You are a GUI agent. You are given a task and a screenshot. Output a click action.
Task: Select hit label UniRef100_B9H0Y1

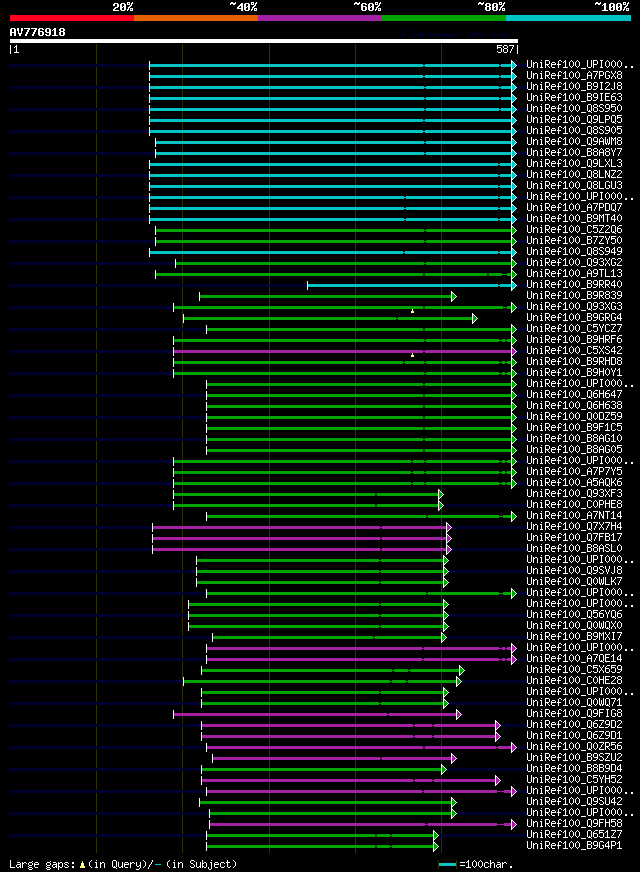point(574,373)
